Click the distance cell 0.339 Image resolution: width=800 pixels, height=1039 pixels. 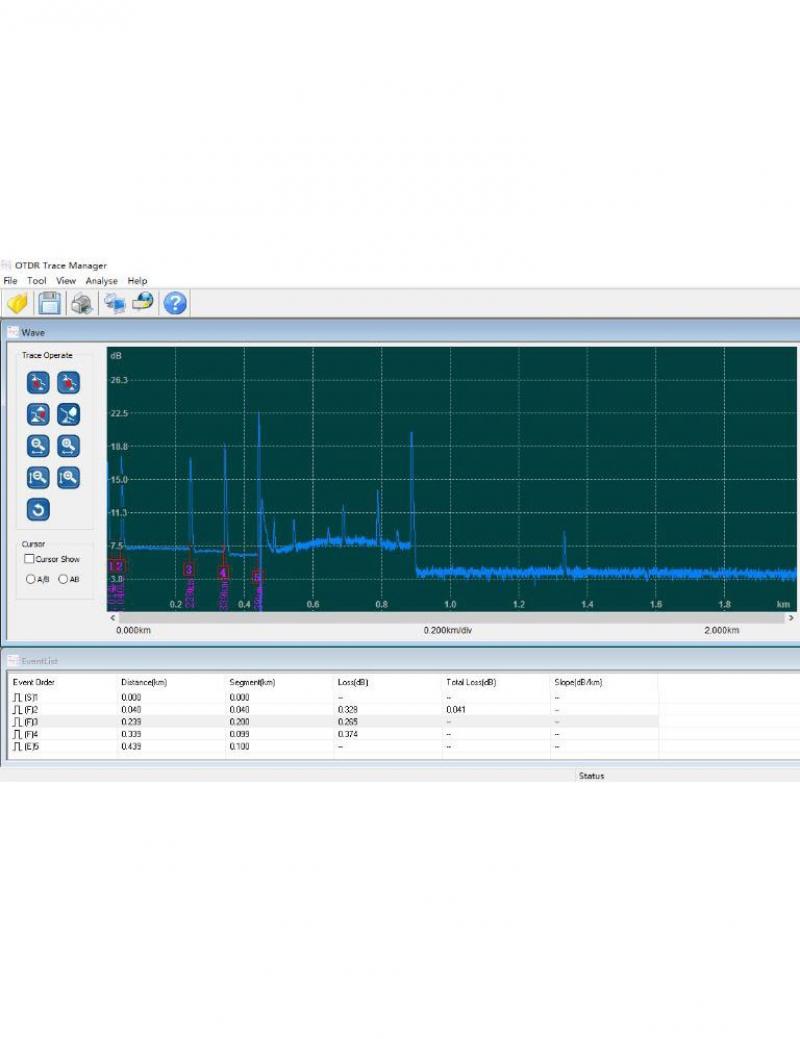pos(131,734)
